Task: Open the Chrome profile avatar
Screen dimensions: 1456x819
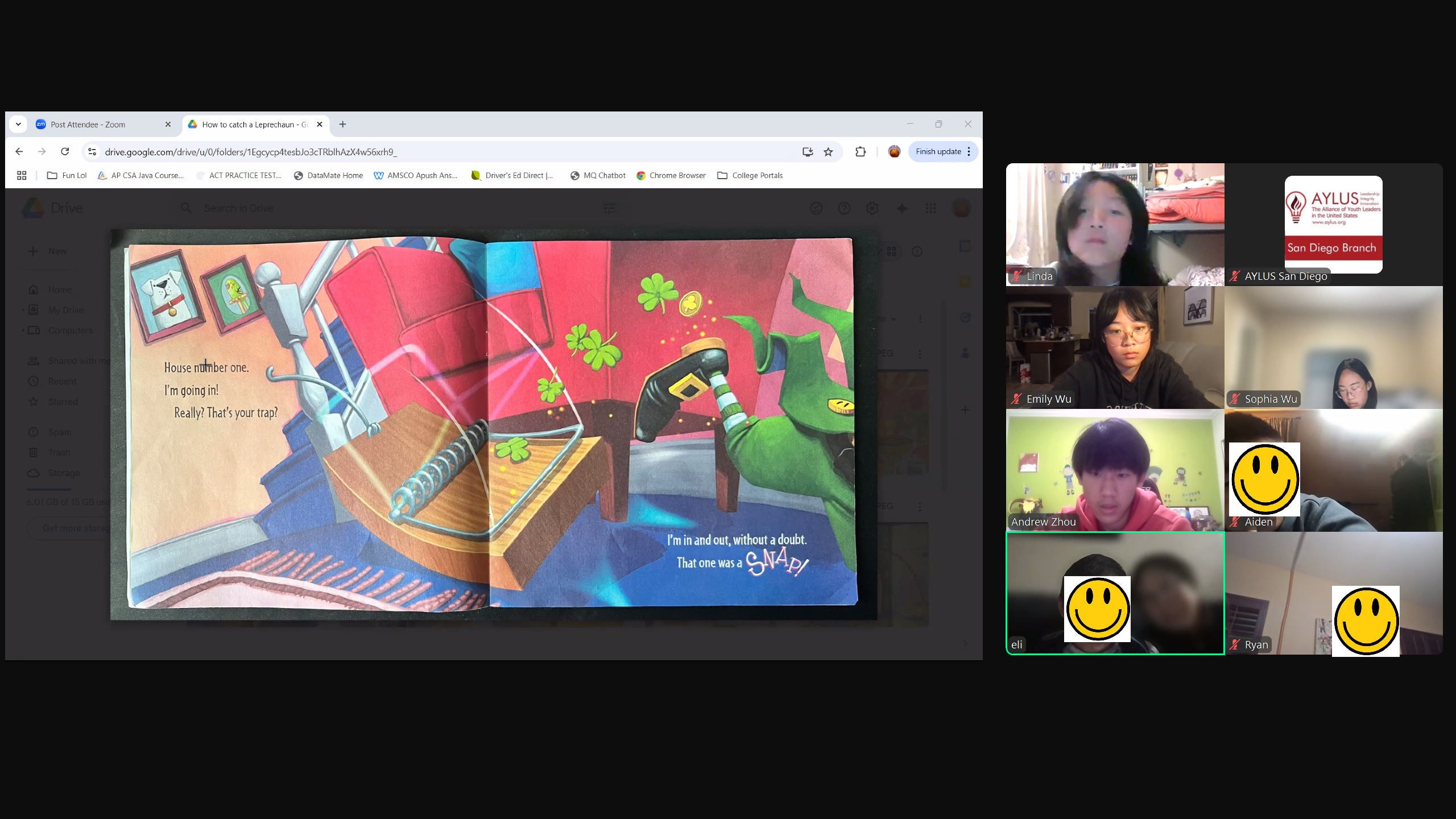Action: (894, 152)
